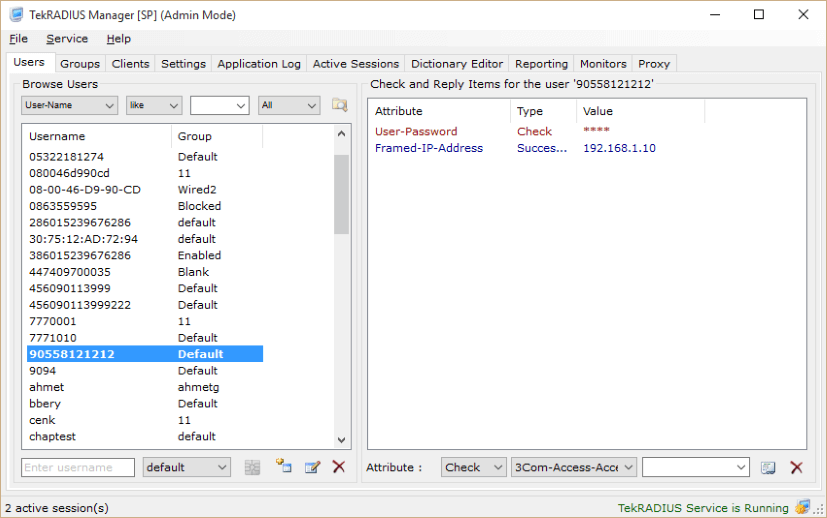
Task: Click the browse users search icon
Action: pyautogui.click(x=340, y=105)
